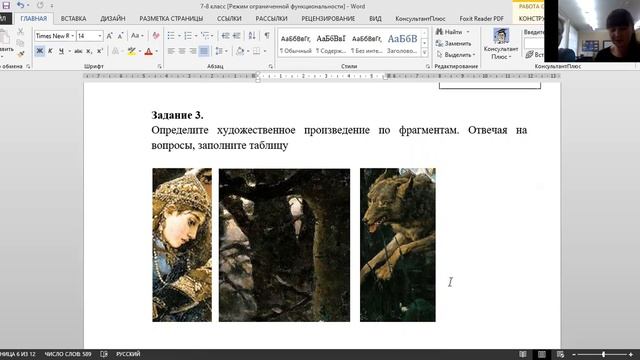Open the Foxit Reader PDF tab

click(x=482, y=19)
